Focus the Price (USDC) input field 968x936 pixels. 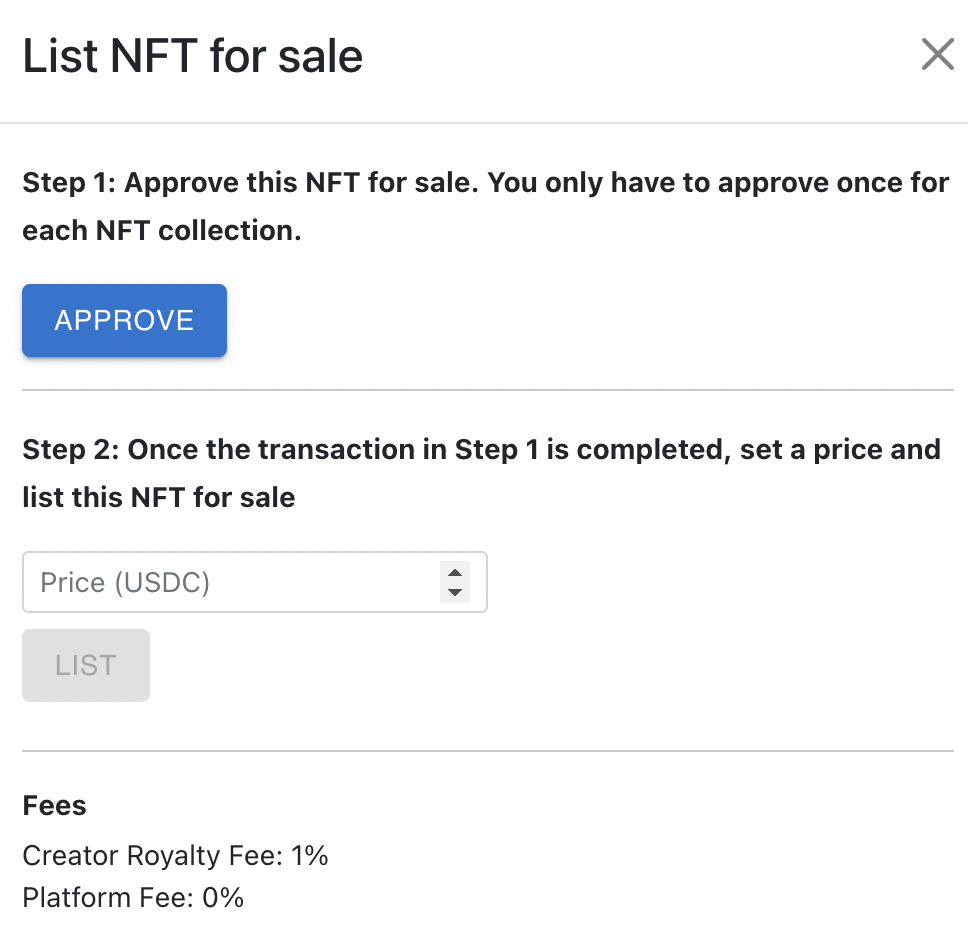pyautogui.click(x=230, y=582)
